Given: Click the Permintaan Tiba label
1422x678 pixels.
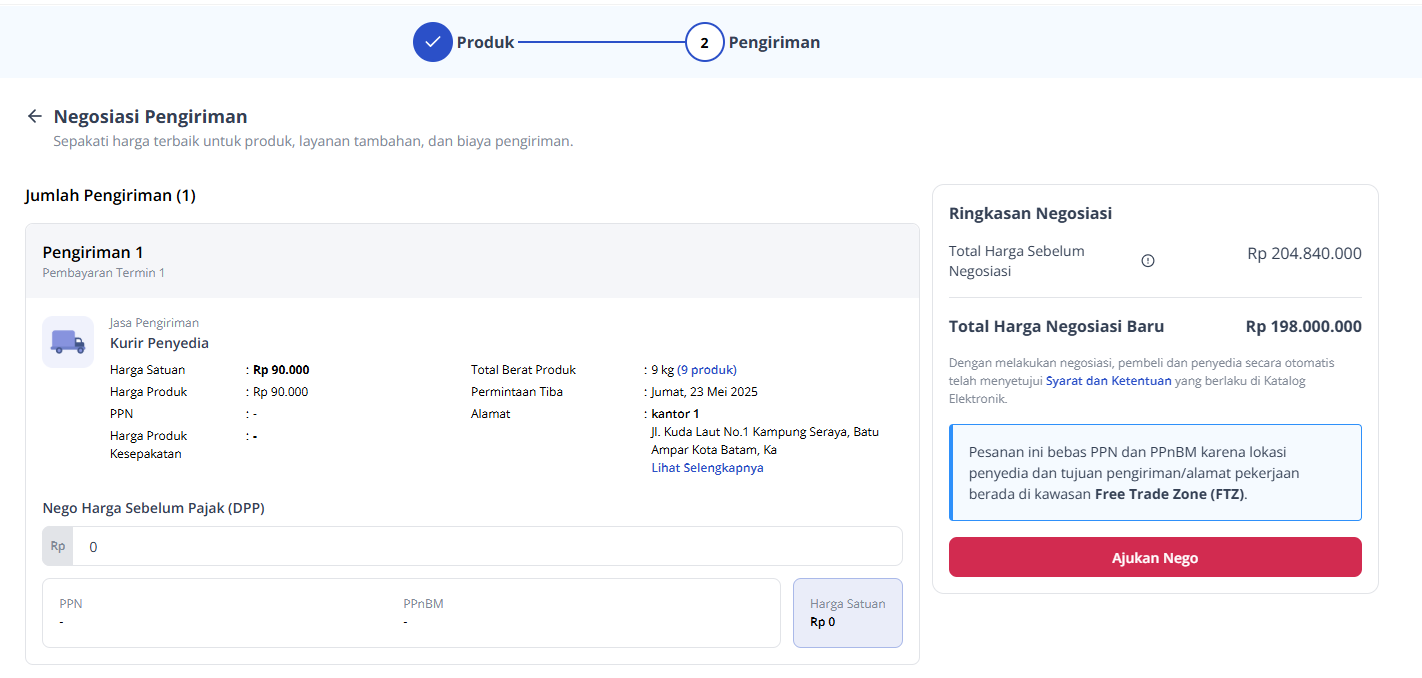Looking at the screenshot, I should coord(516,392).
